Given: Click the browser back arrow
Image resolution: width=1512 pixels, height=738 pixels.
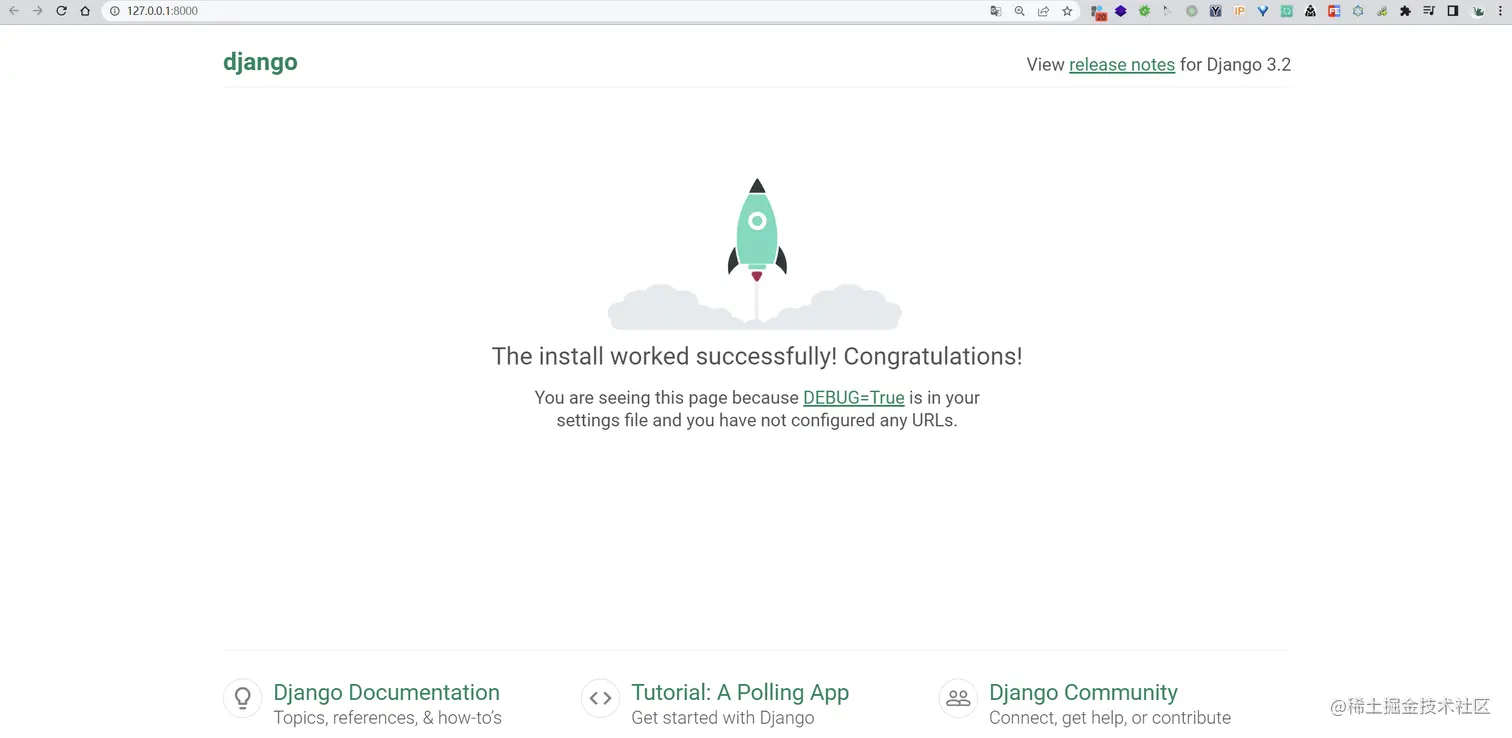Looking at the screenshot, I should (14, 11).
